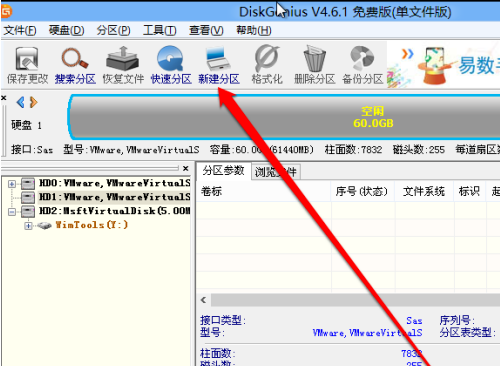Click the 硬盘 1 label
The height and width of the screenshot is (366, 500).
point(26,125)
